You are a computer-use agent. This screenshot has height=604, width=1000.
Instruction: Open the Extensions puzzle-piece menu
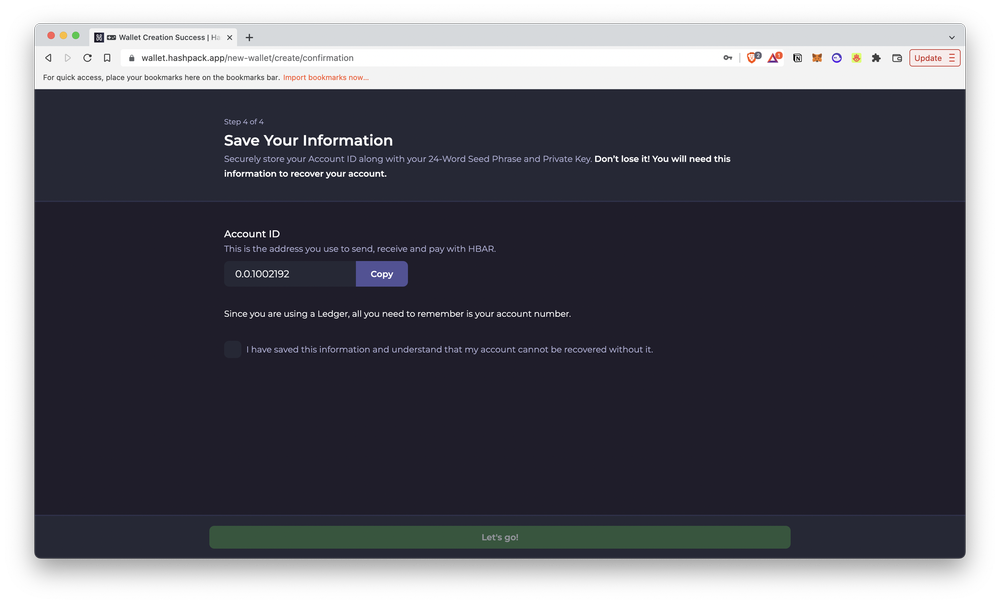[876, 57]
